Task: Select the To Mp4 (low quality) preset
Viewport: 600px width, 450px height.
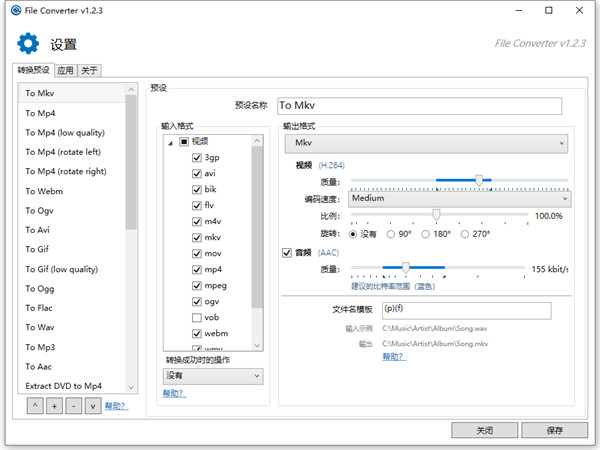Action: (x=72, y=133)
